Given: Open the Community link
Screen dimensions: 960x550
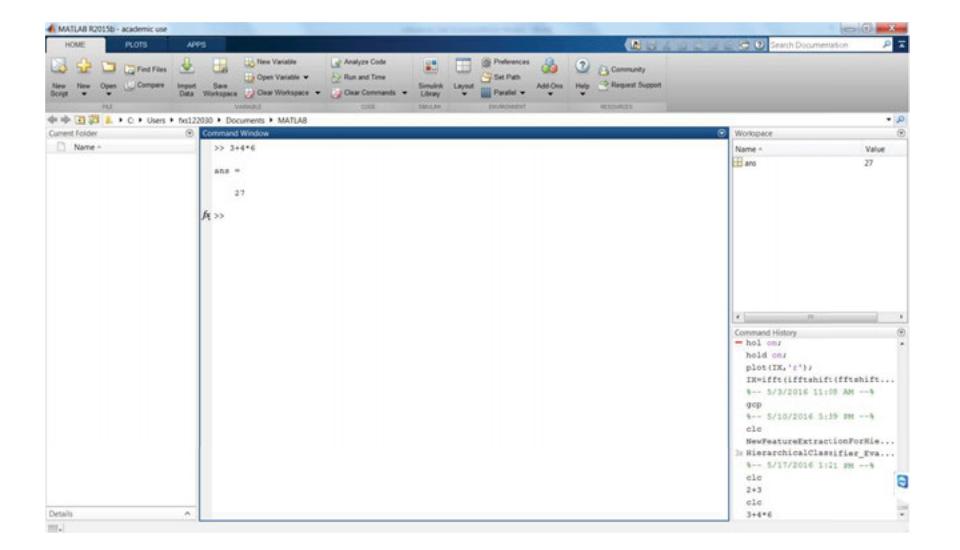Looking at the screenshot, I should (x=622, y=70).
